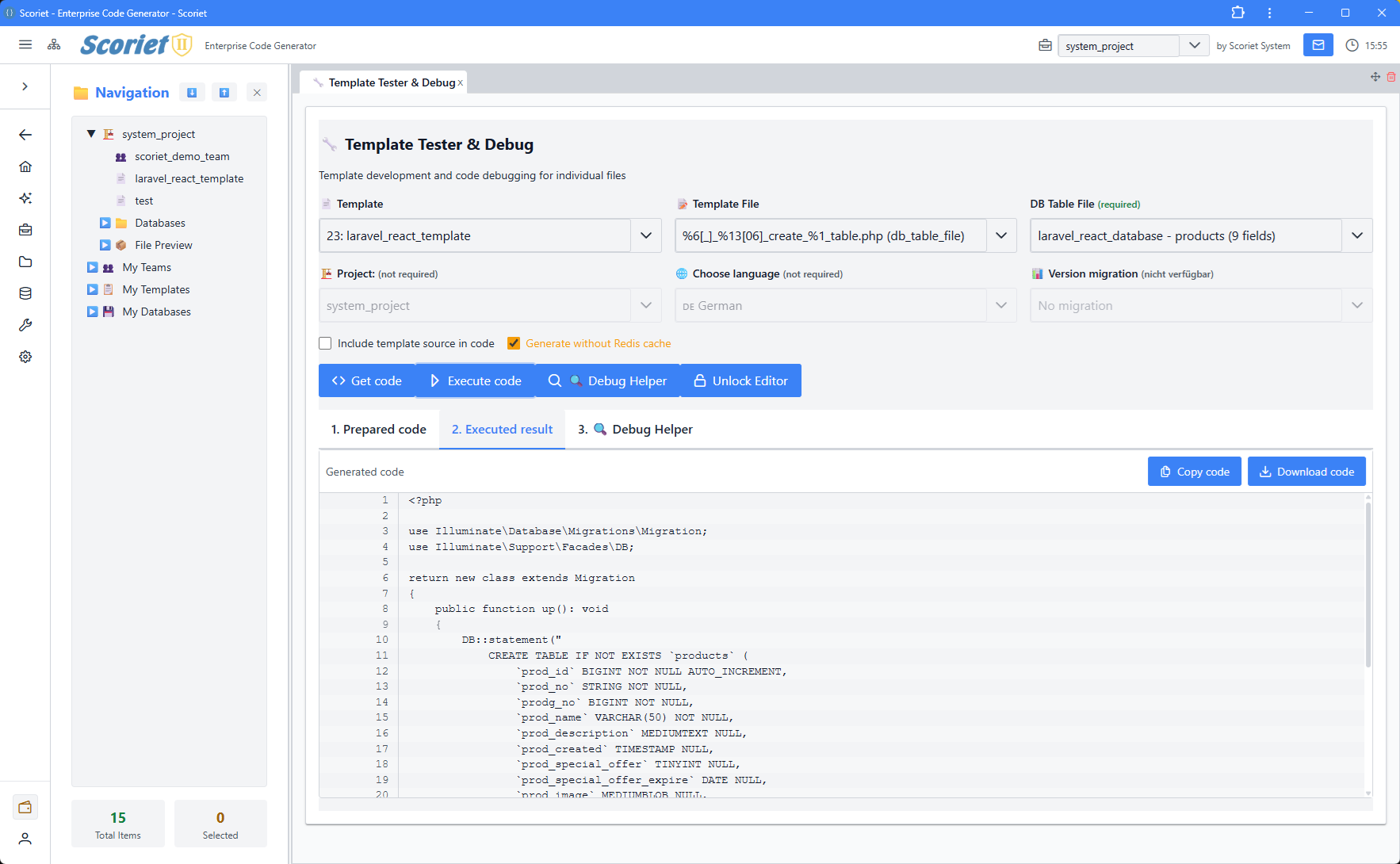The image size is (1400, 864).
Task: Click the move handle icon near tab area
Action: pyautogui.click(x=1375, y=77)
